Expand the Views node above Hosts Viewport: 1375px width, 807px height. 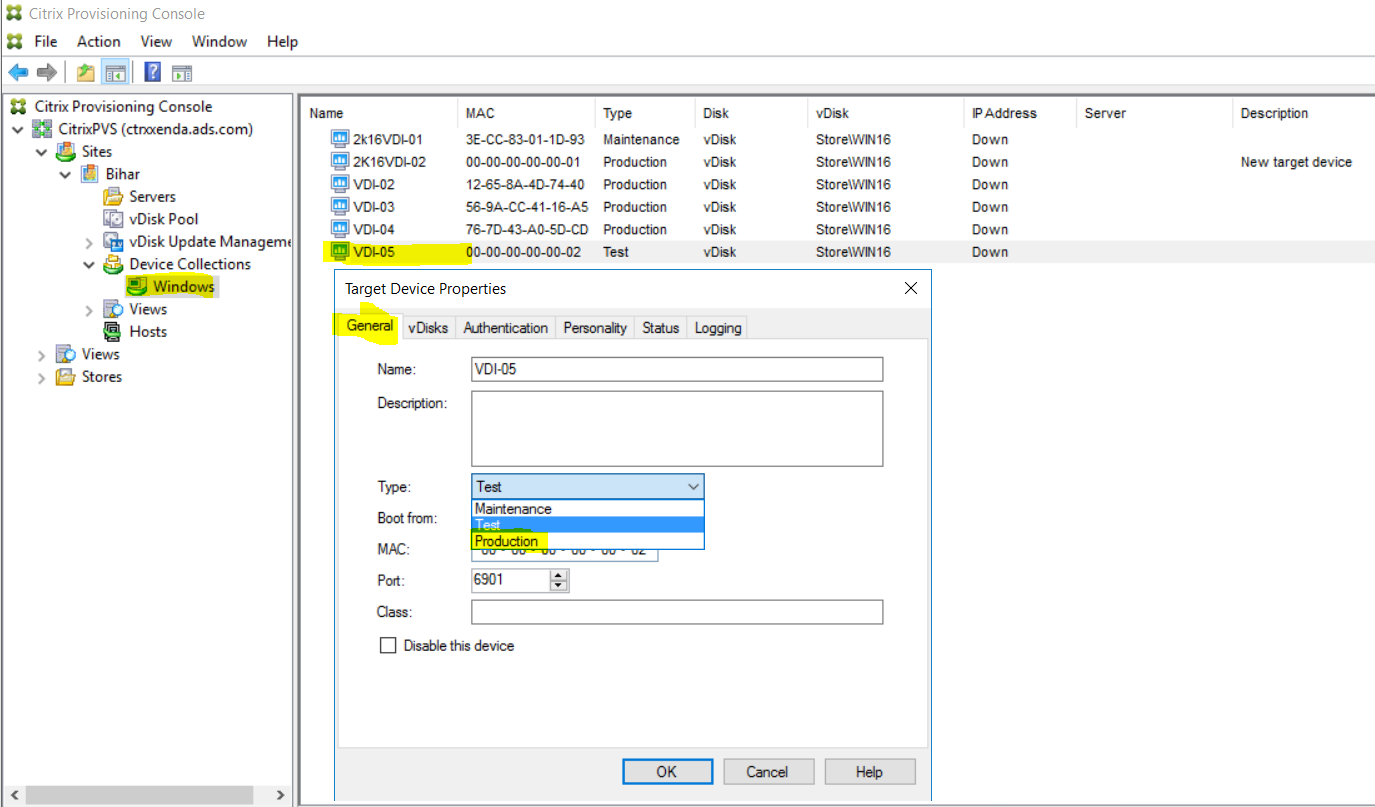click(x=89, y=310)
